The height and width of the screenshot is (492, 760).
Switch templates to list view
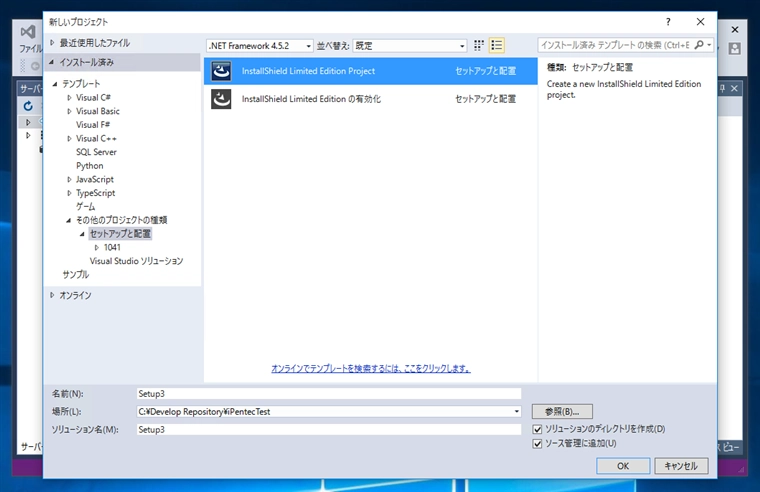(497, 46)
